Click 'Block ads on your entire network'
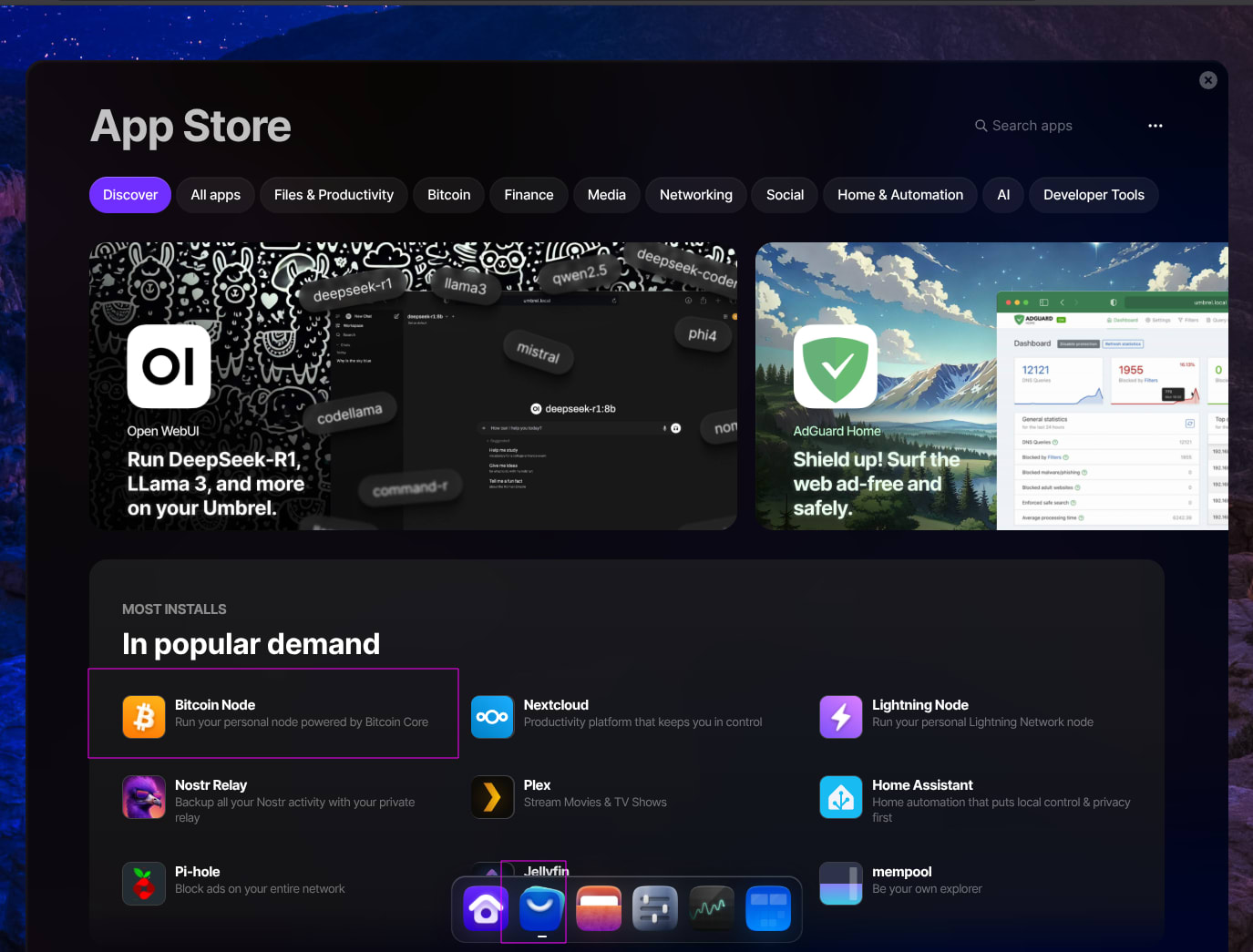This screenshot has width=1253, height=952. pos(260,889)
